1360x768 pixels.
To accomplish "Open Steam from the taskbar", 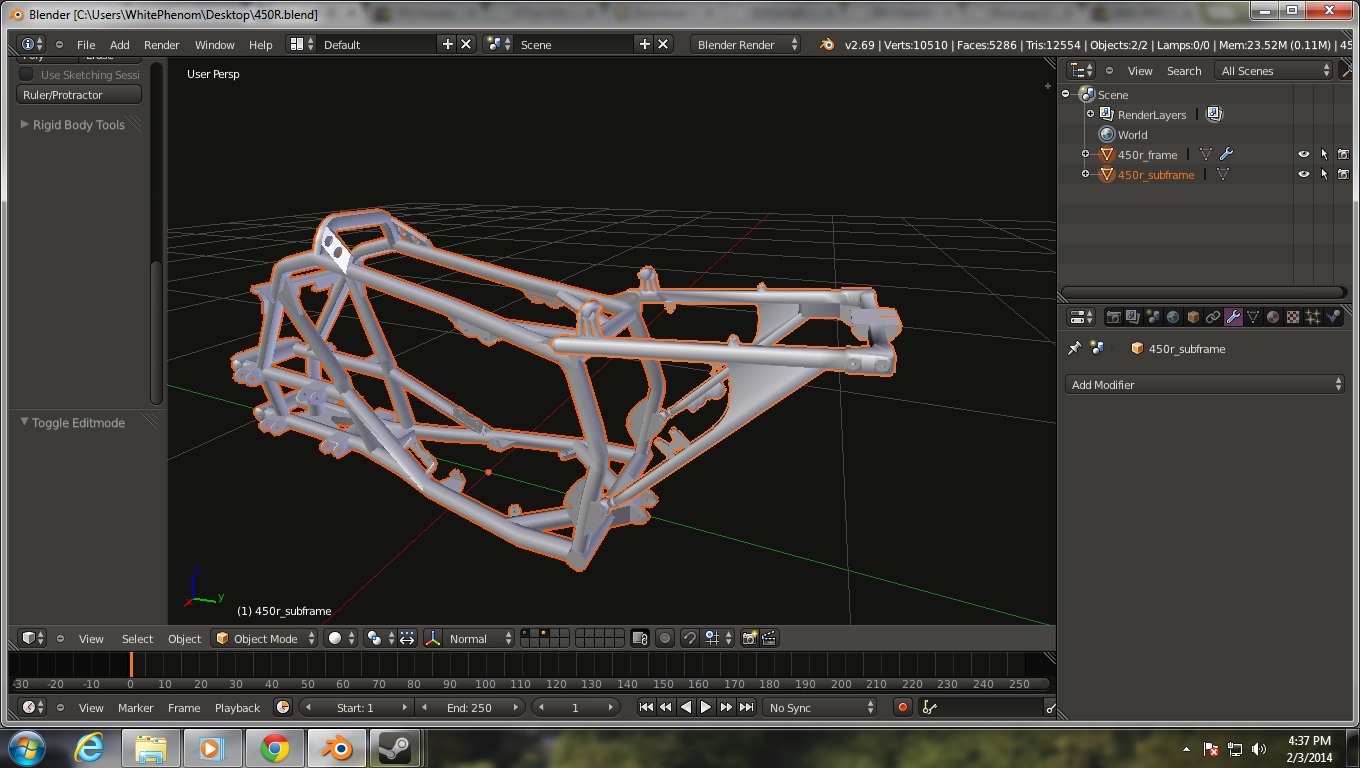I will tap(395, 748).
